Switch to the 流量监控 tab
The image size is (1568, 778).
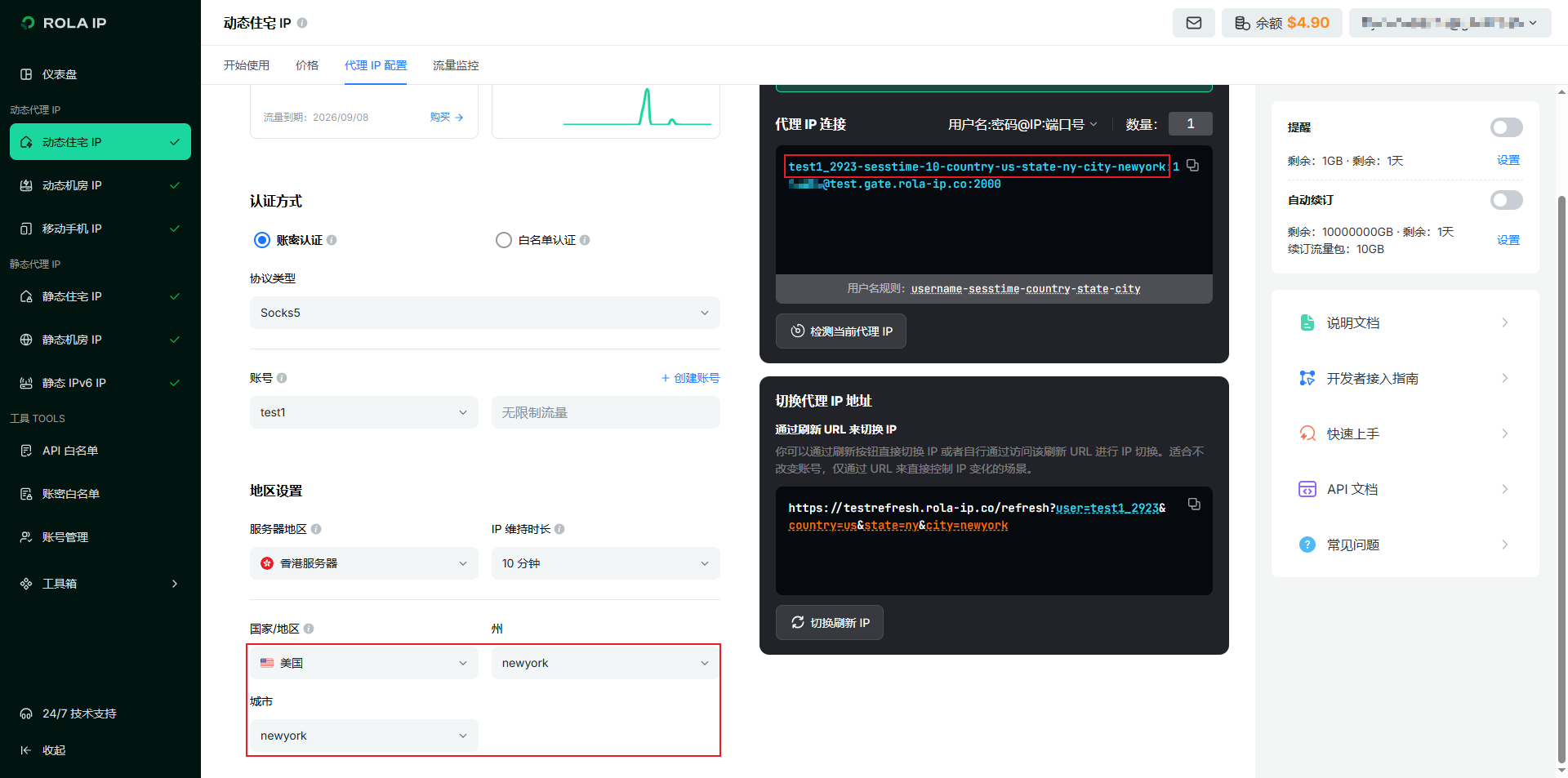(x=456, y=65)
